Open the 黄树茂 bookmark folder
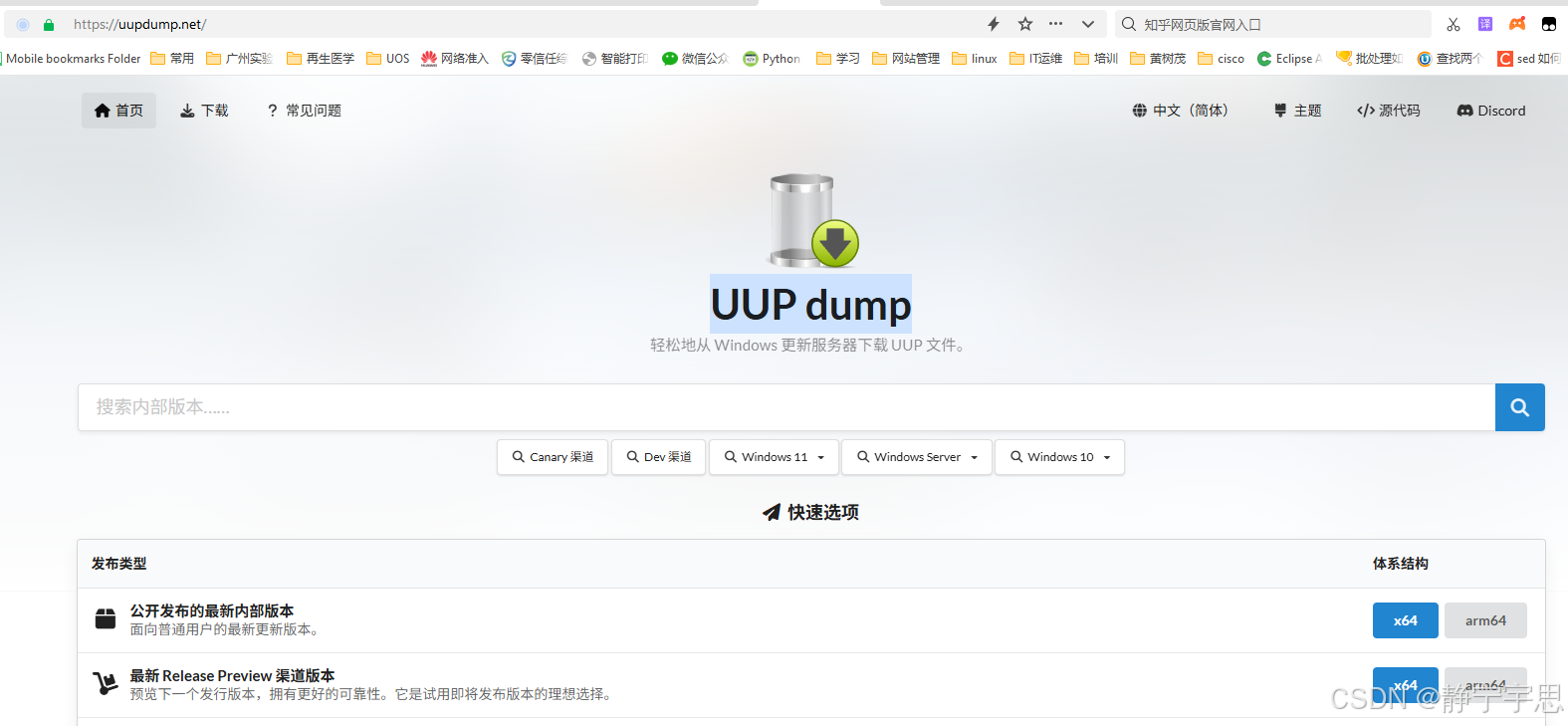This screenshot has width=1568, height=726. (x=1158, y=59)
